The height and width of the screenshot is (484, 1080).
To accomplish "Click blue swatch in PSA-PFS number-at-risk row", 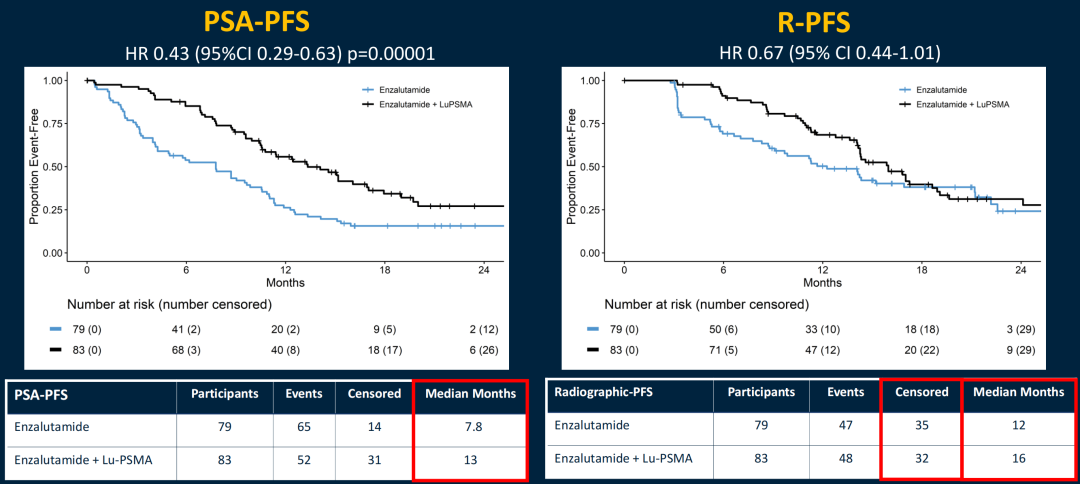I will [x=60, y=327].
